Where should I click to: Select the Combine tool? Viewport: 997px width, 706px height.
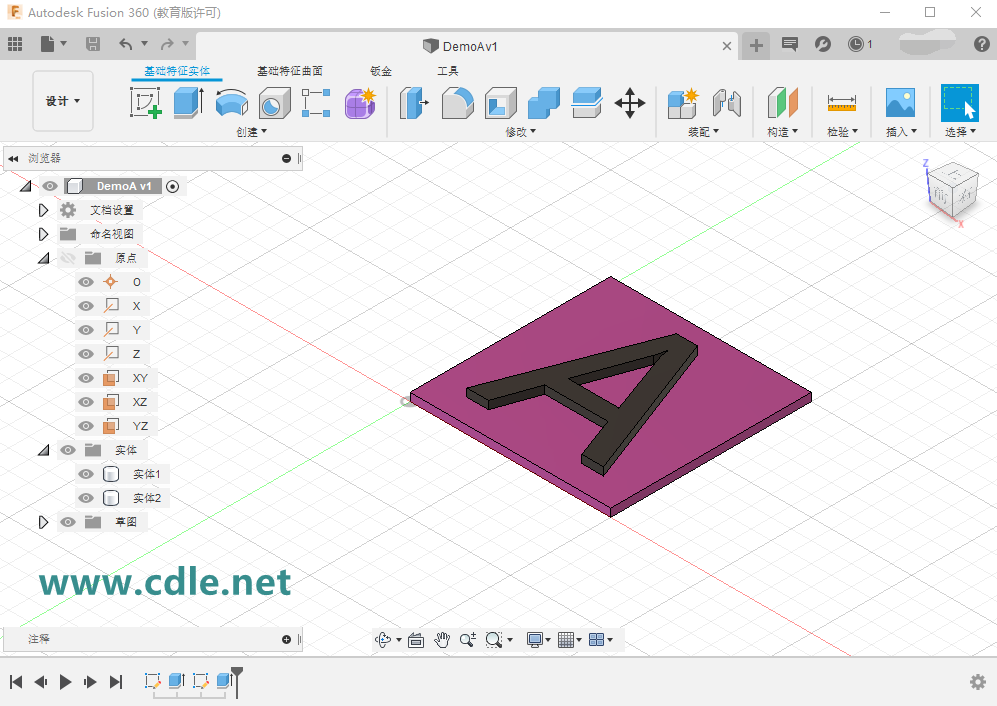click(544, 103)
